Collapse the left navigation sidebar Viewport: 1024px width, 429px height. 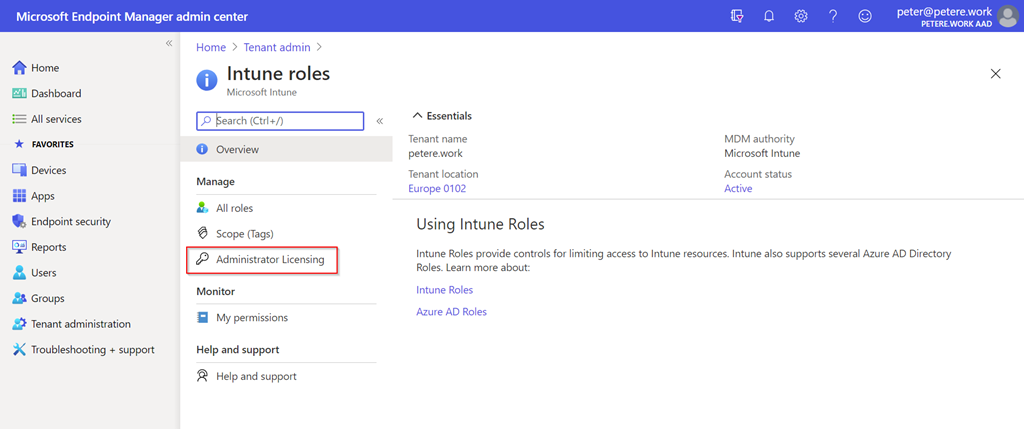(x=169, y=44)
